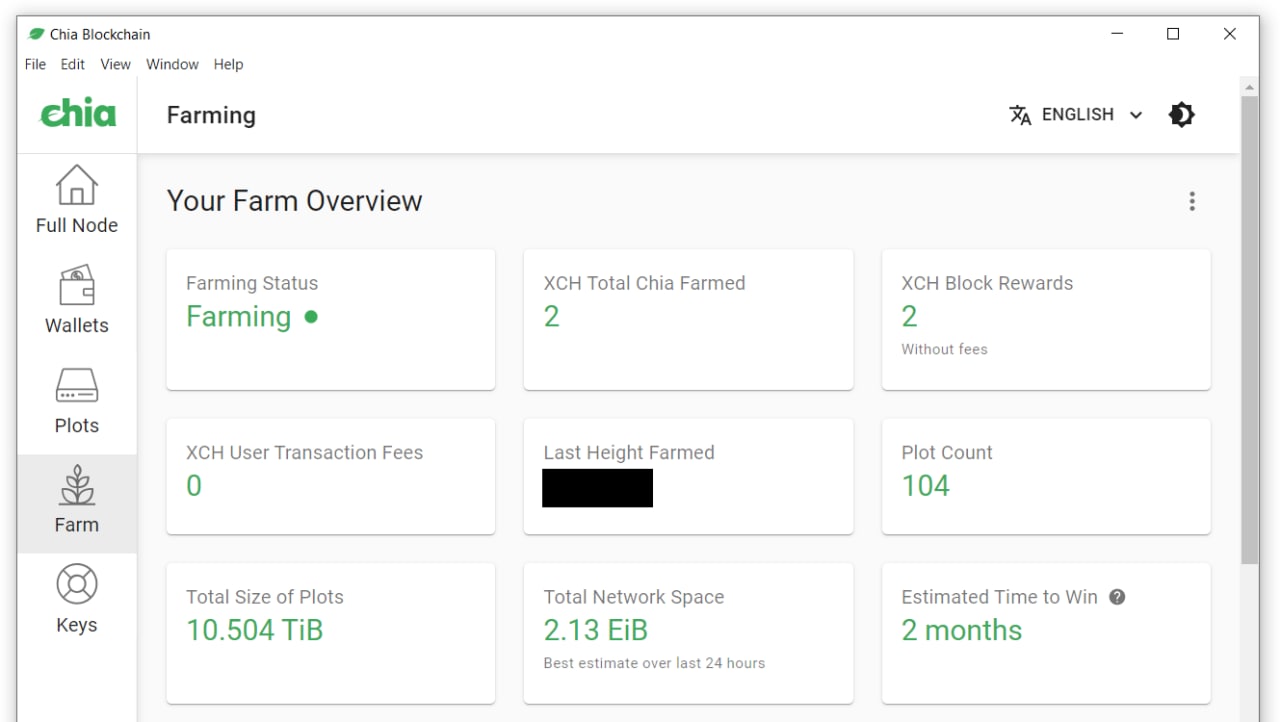Image resolution: width=1280 pixels, height=722 pixels.
Task: Minimize the Chia Blockchain window
Action: click(1117, 34)
